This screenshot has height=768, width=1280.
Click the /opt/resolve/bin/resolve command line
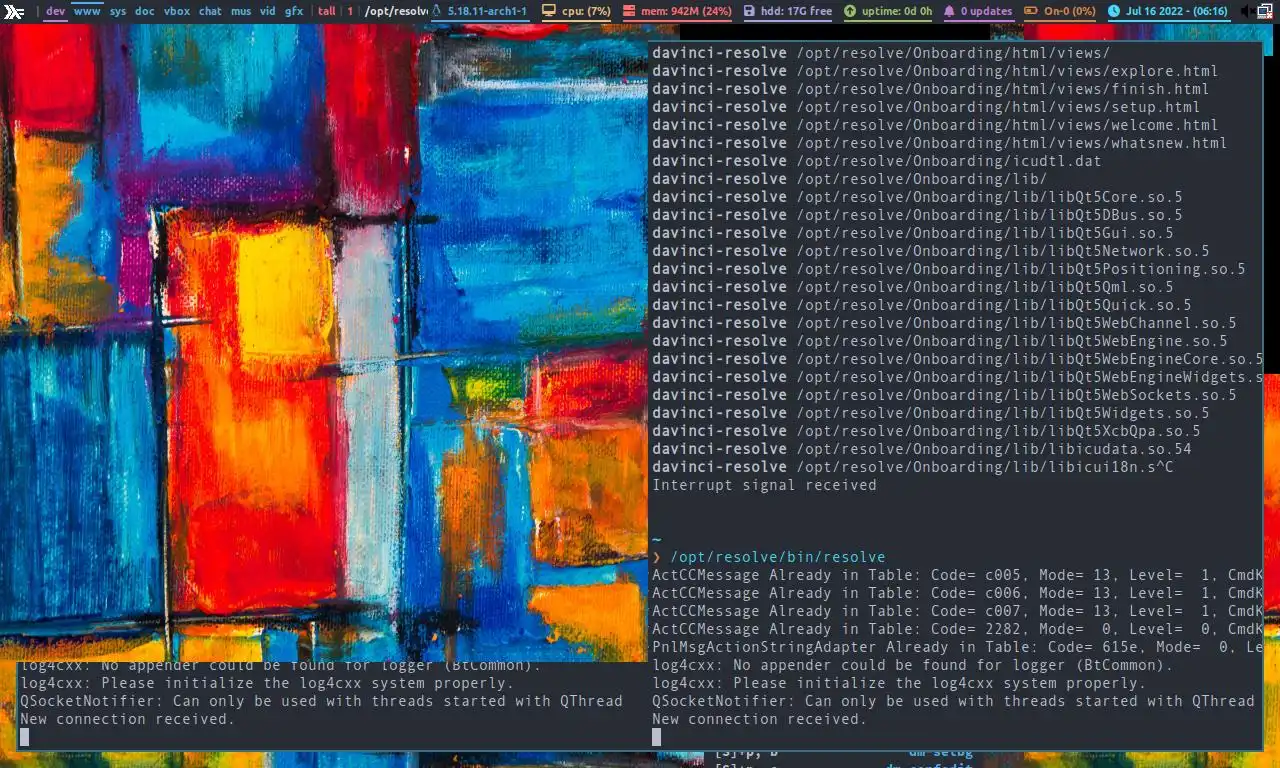click(778, 557)
